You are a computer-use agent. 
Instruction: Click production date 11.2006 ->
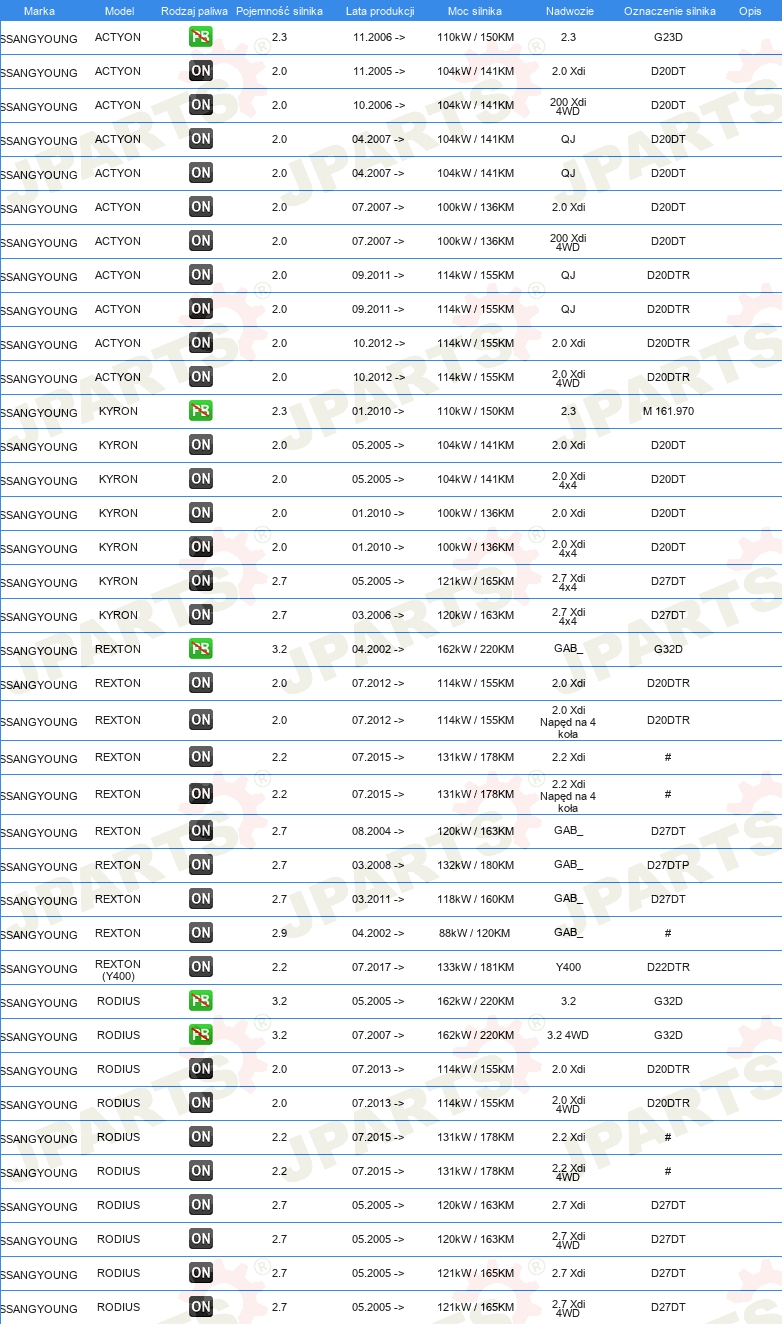(378, 37)
